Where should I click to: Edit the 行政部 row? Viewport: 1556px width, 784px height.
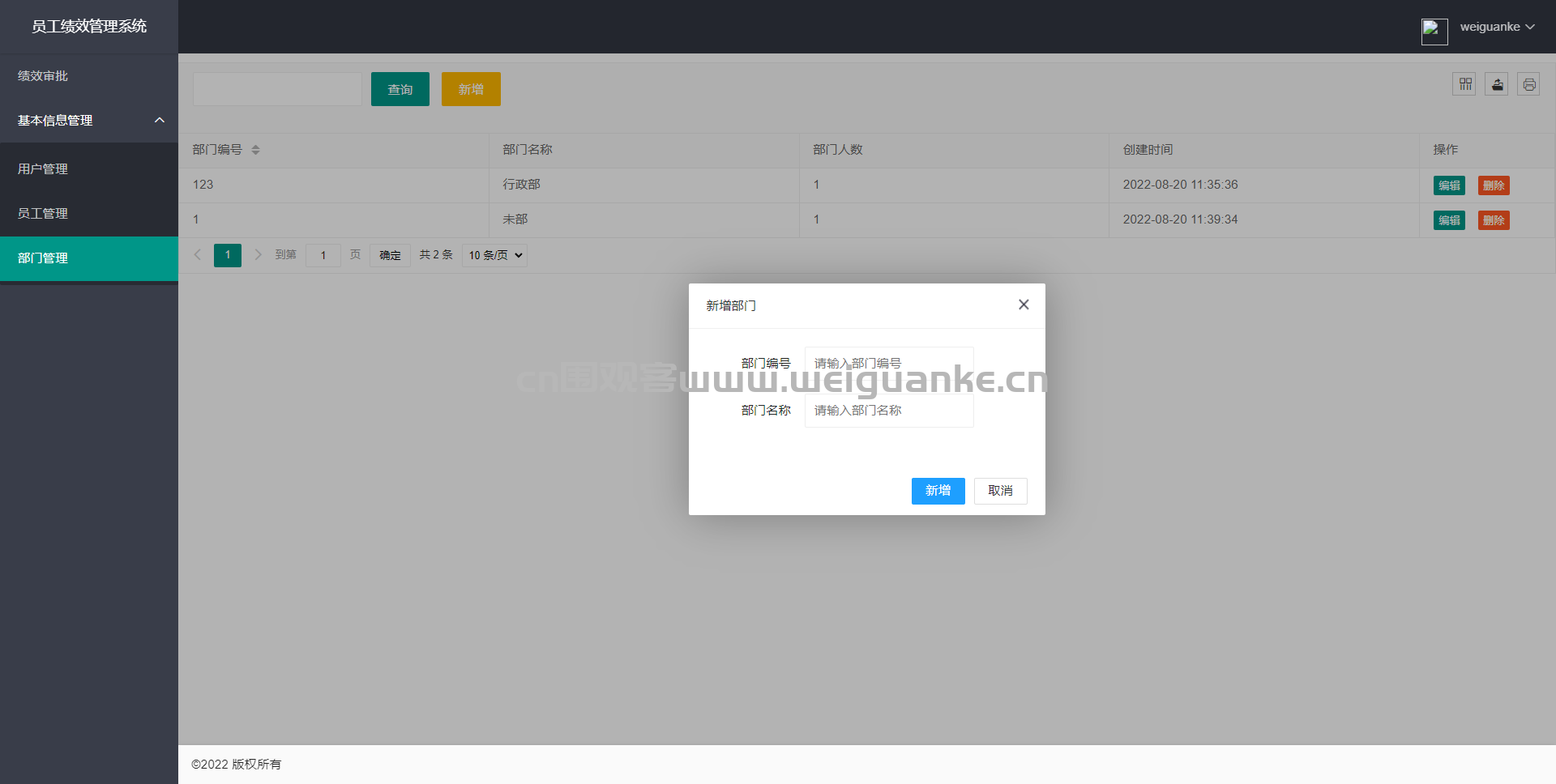pyautogui.click(x=1449, y=185)
